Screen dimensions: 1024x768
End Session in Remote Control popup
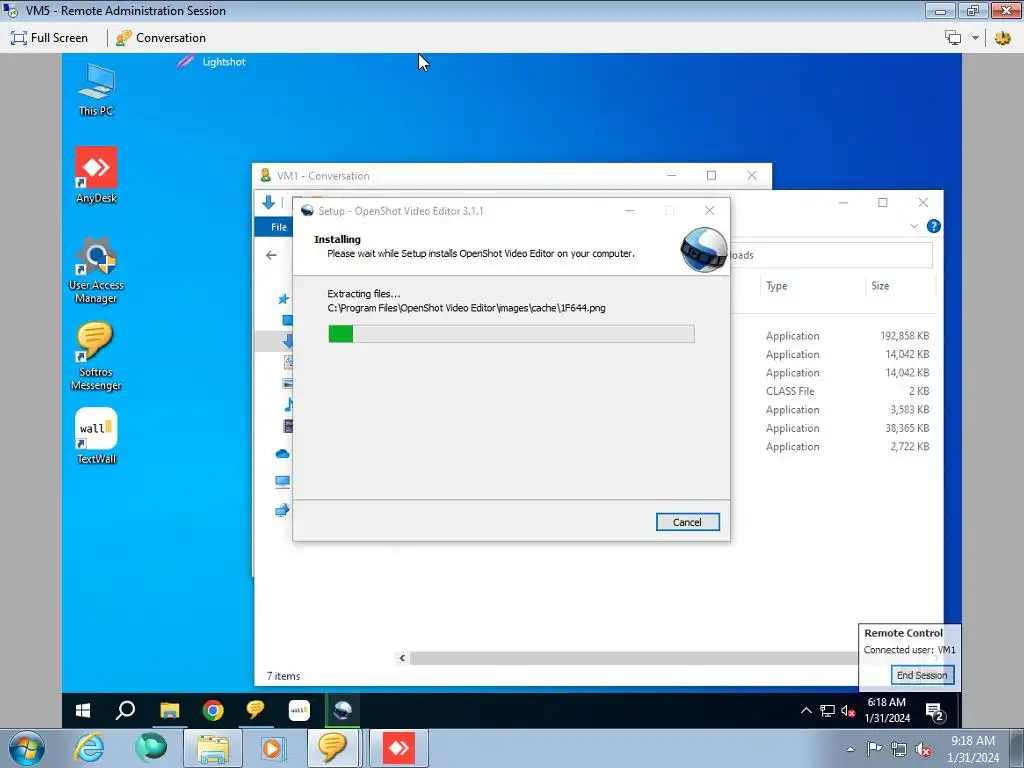coord(921,675)
